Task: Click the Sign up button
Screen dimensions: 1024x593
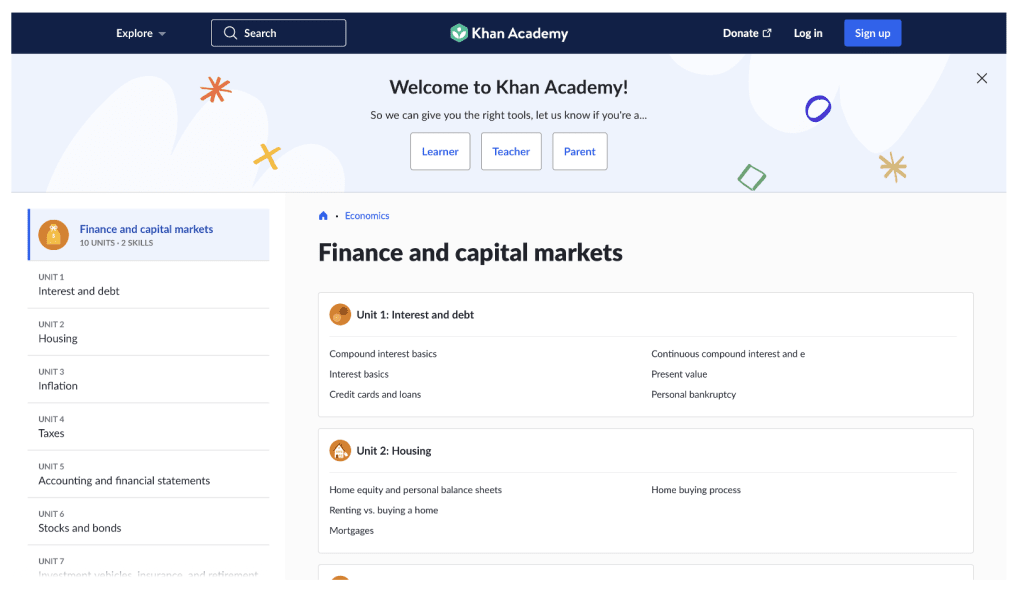Action: click(872, 33)
